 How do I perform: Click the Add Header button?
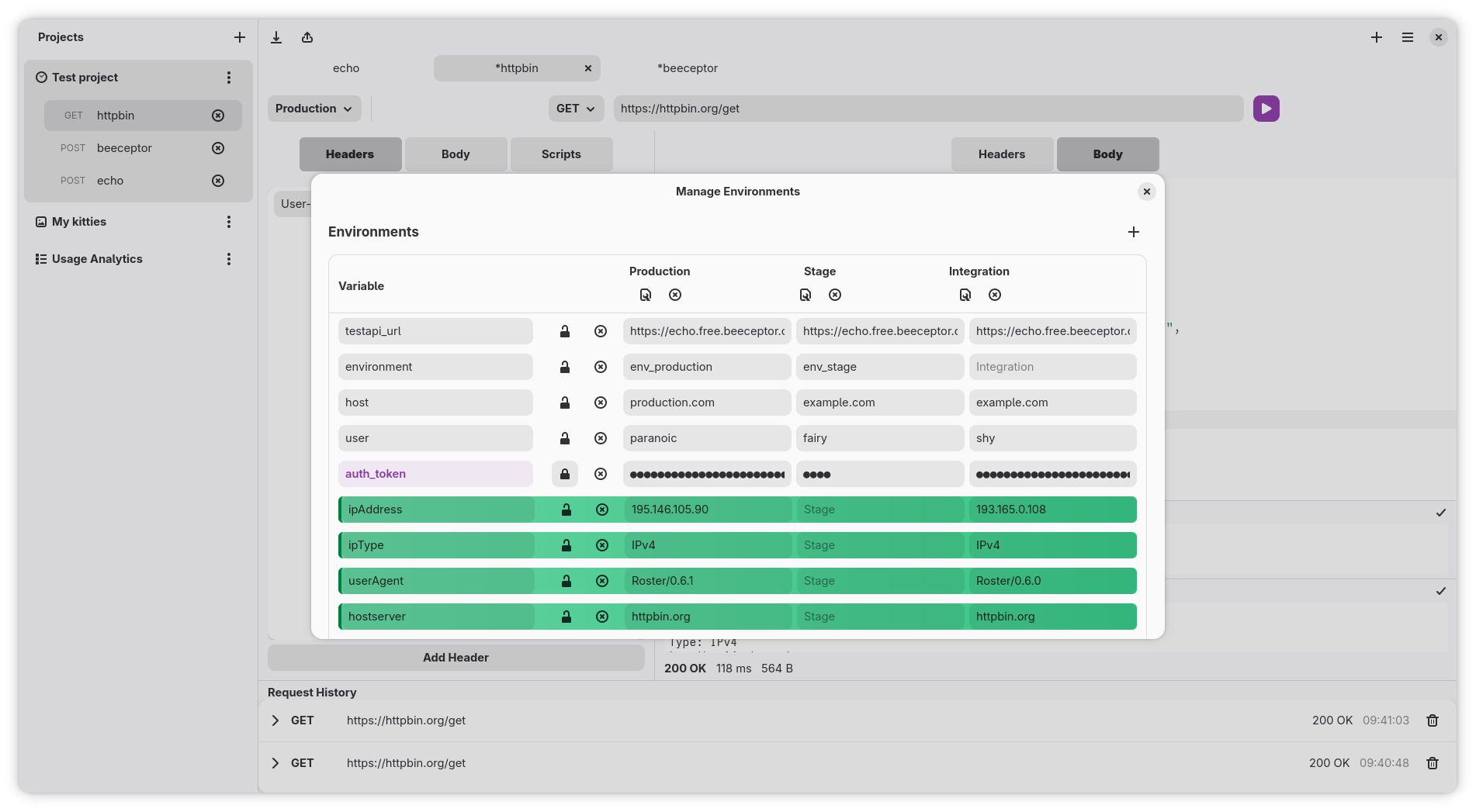coord(456,657)
